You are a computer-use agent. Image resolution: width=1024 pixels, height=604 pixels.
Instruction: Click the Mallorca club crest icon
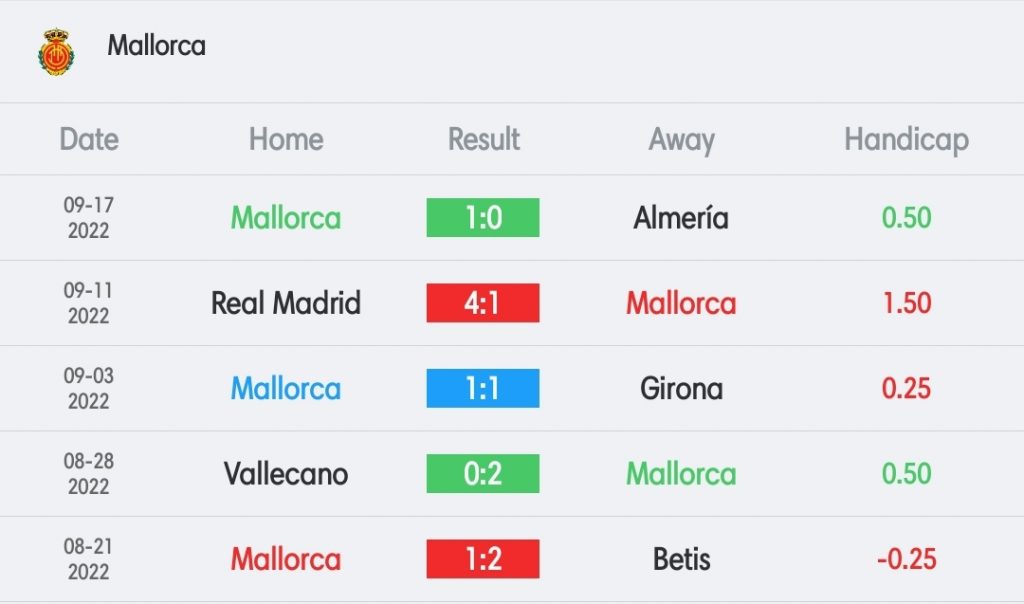tap(56, 52)
